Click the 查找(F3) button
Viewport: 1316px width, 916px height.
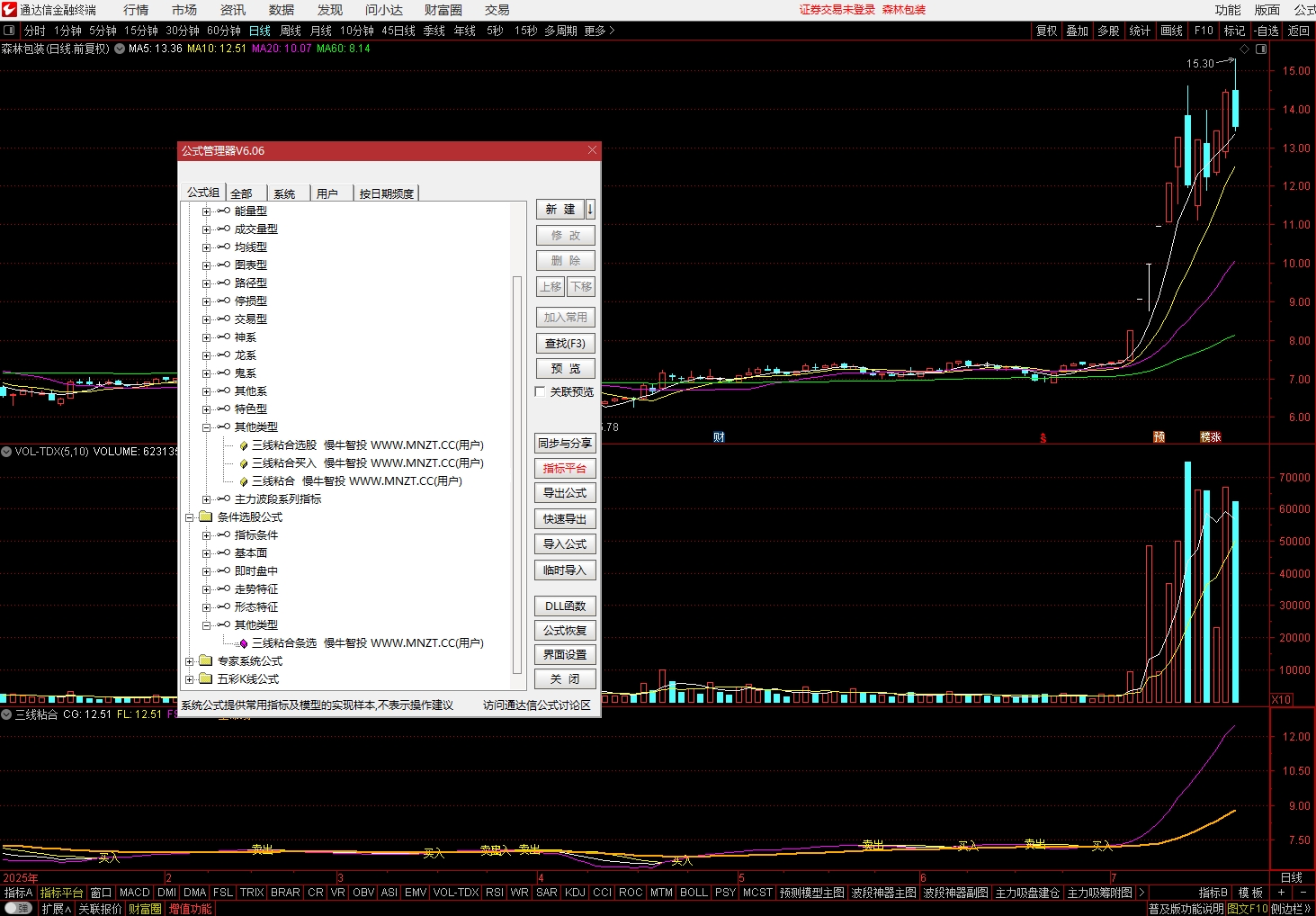click(565, 343)
